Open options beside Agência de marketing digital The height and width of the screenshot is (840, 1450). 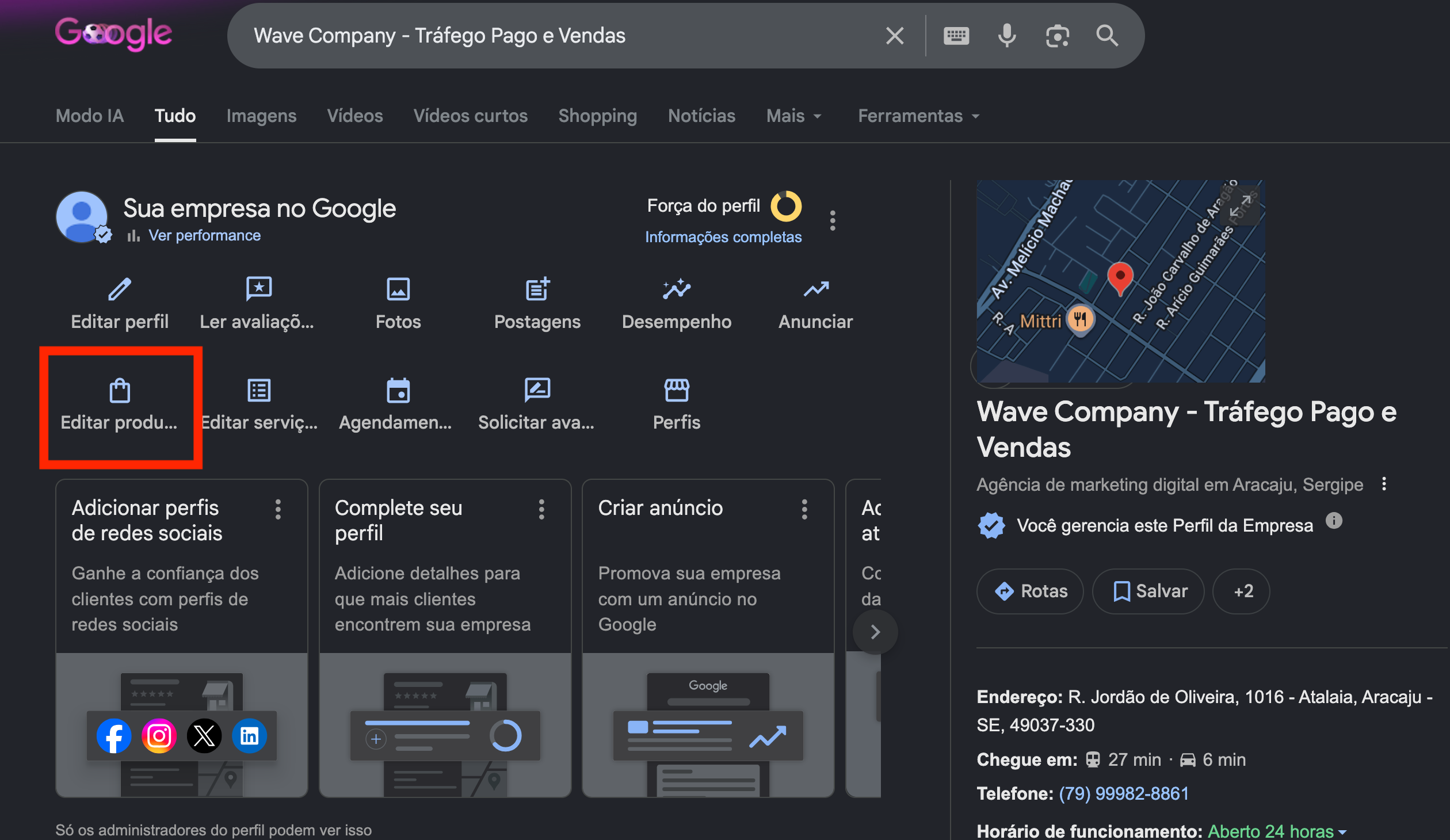click(x=1384, y=484)
